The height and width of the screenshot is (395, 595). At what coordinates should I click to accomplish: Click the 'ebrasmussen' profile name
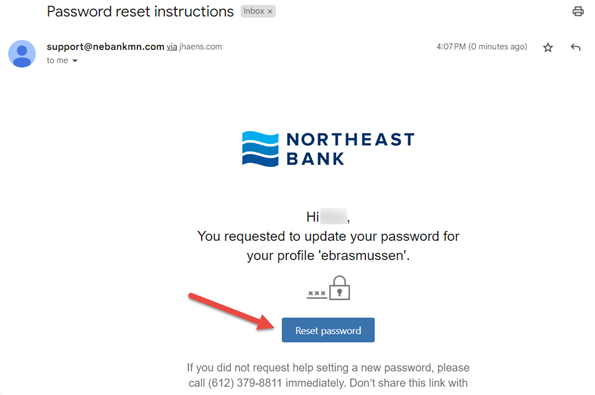pos(362,255)
